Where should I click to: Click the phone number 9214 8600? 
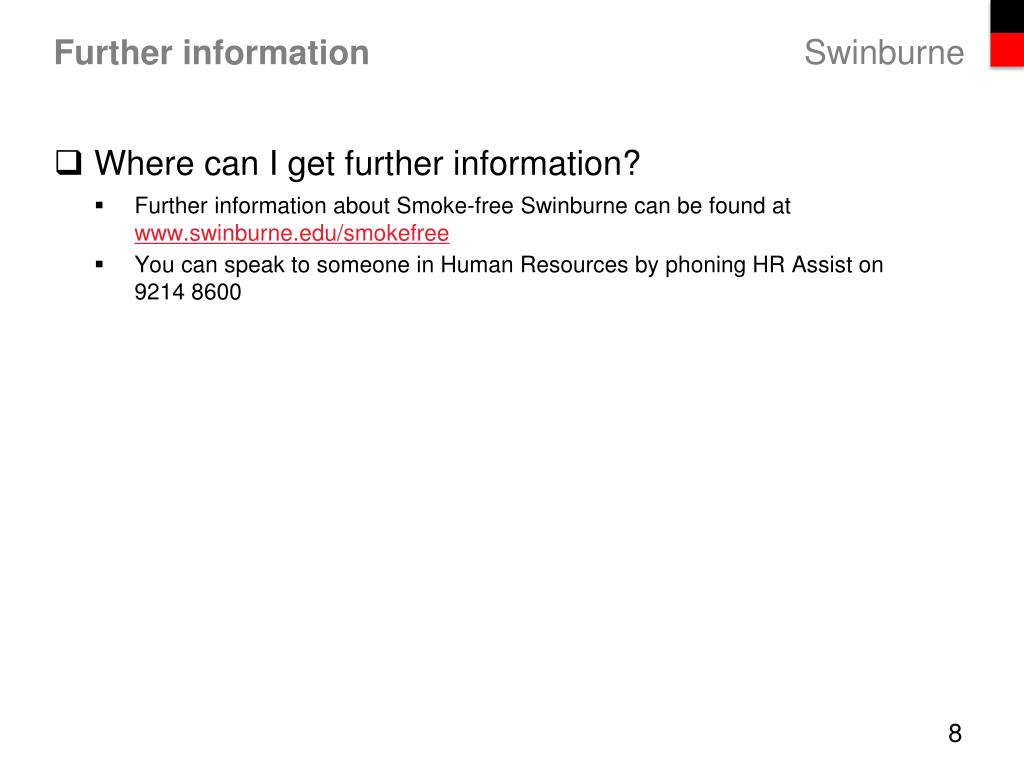(188, 292)
